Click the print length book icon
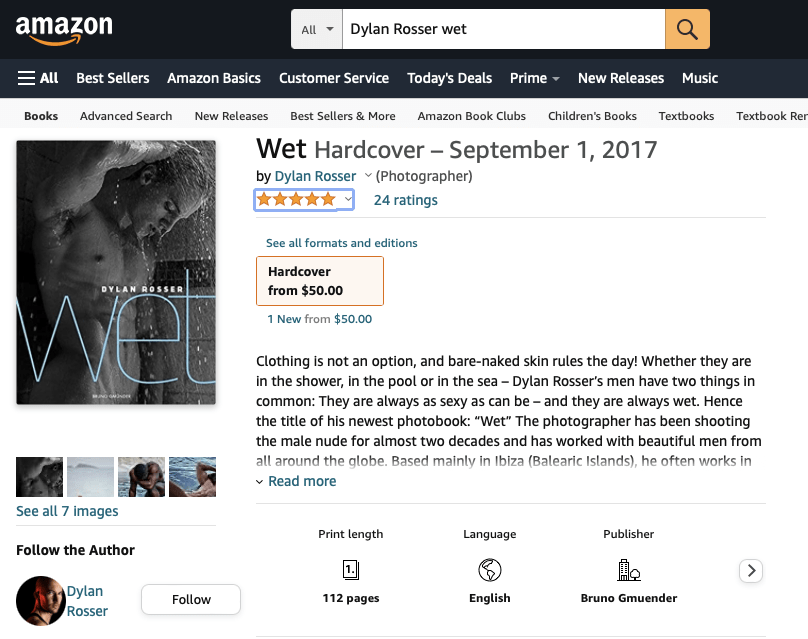The height and width of the screenshot is (639, 808). tap(351, 570)
